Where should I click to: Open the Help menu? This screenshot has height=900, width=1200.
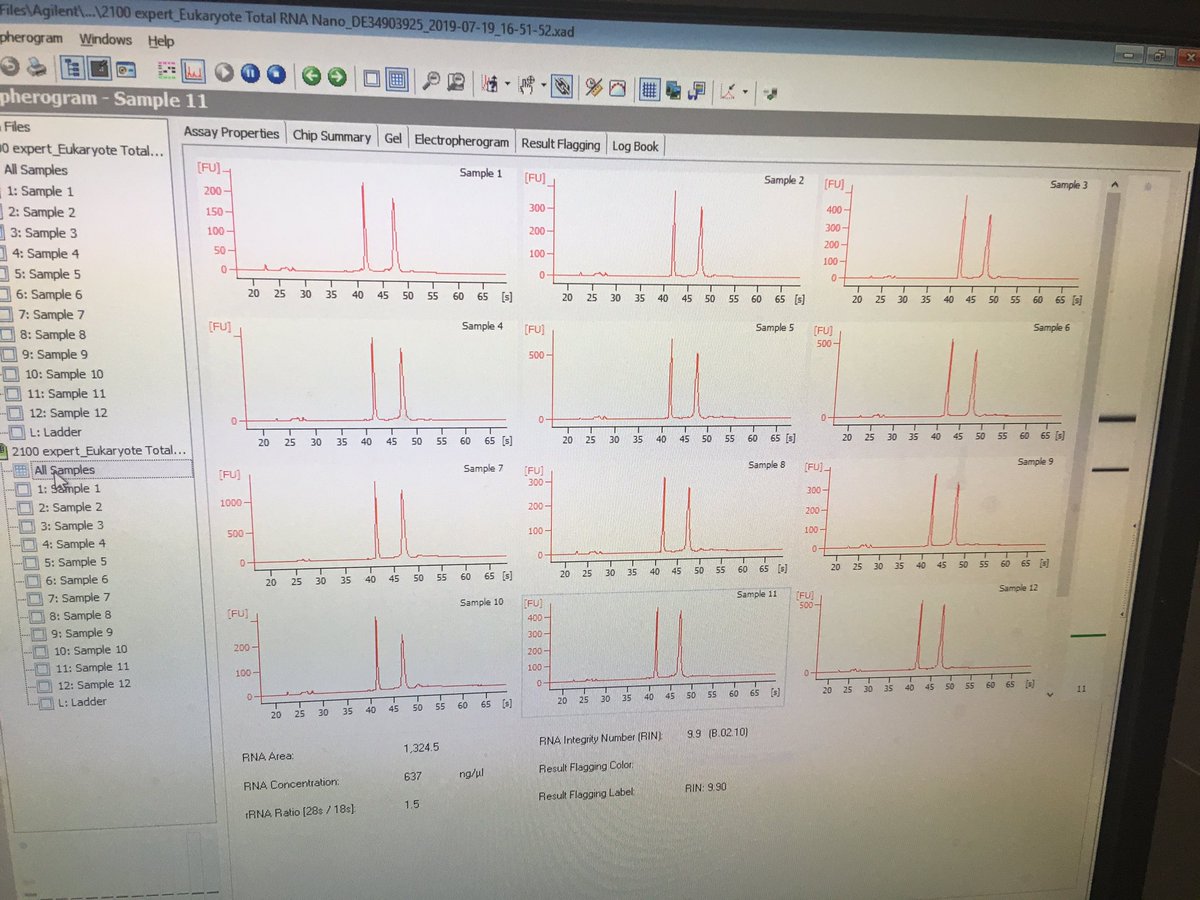pos(160,41)
